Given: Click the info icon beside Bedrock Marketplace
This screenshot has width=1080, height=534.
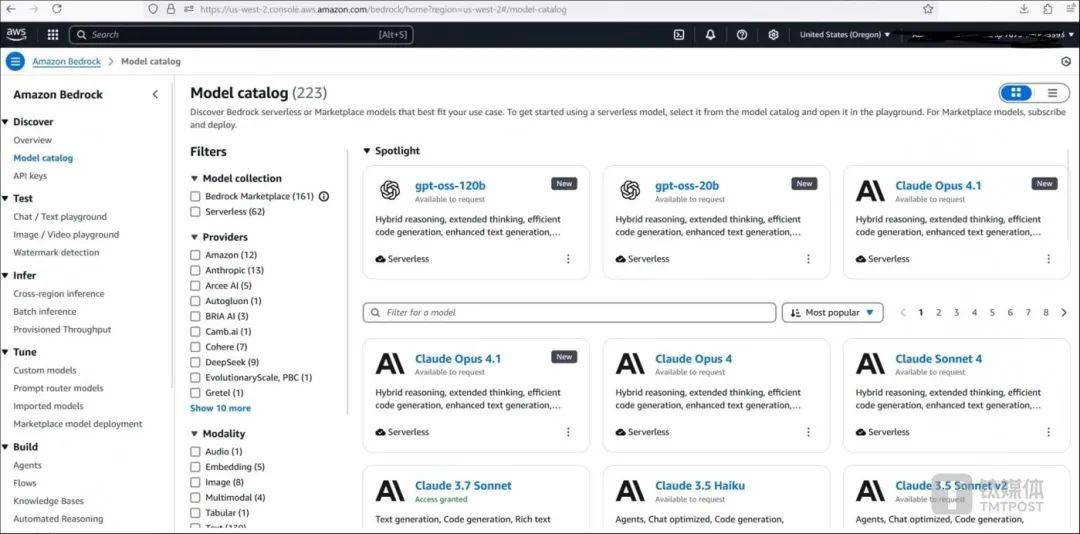Looking at the screenshot, I should 324,196.
